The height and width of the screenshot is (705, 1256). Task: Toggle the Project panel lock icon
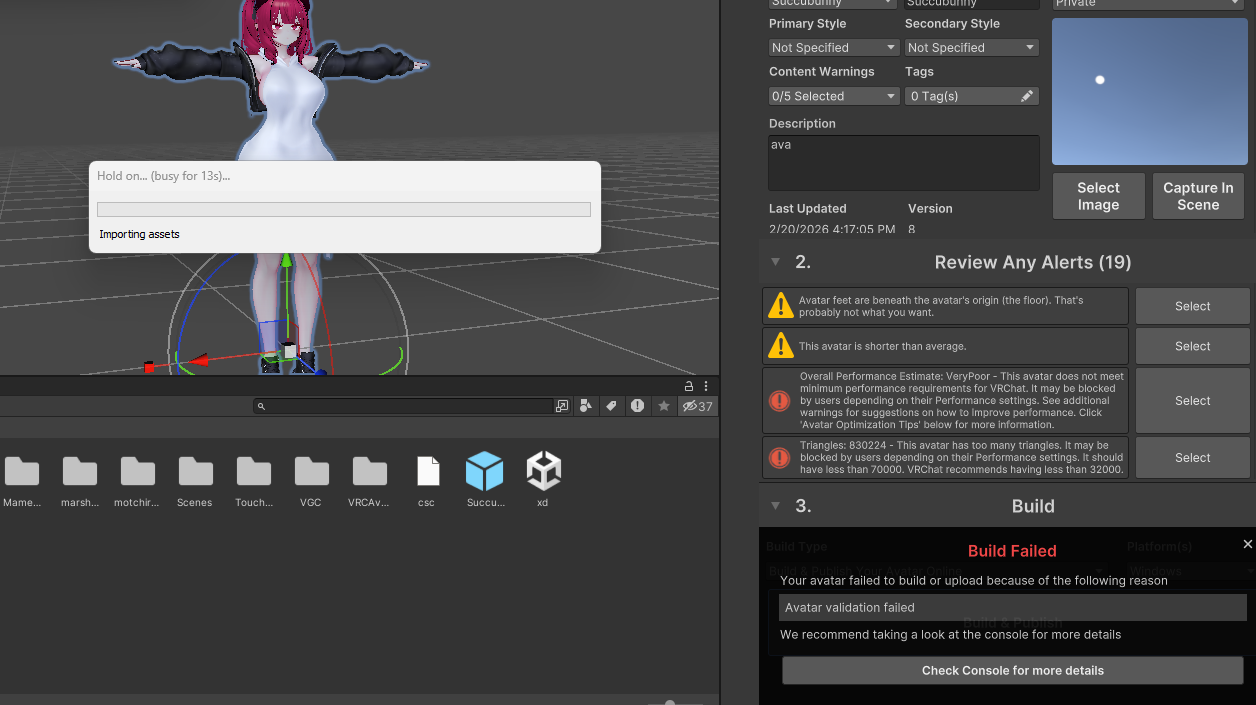[689, 386]
